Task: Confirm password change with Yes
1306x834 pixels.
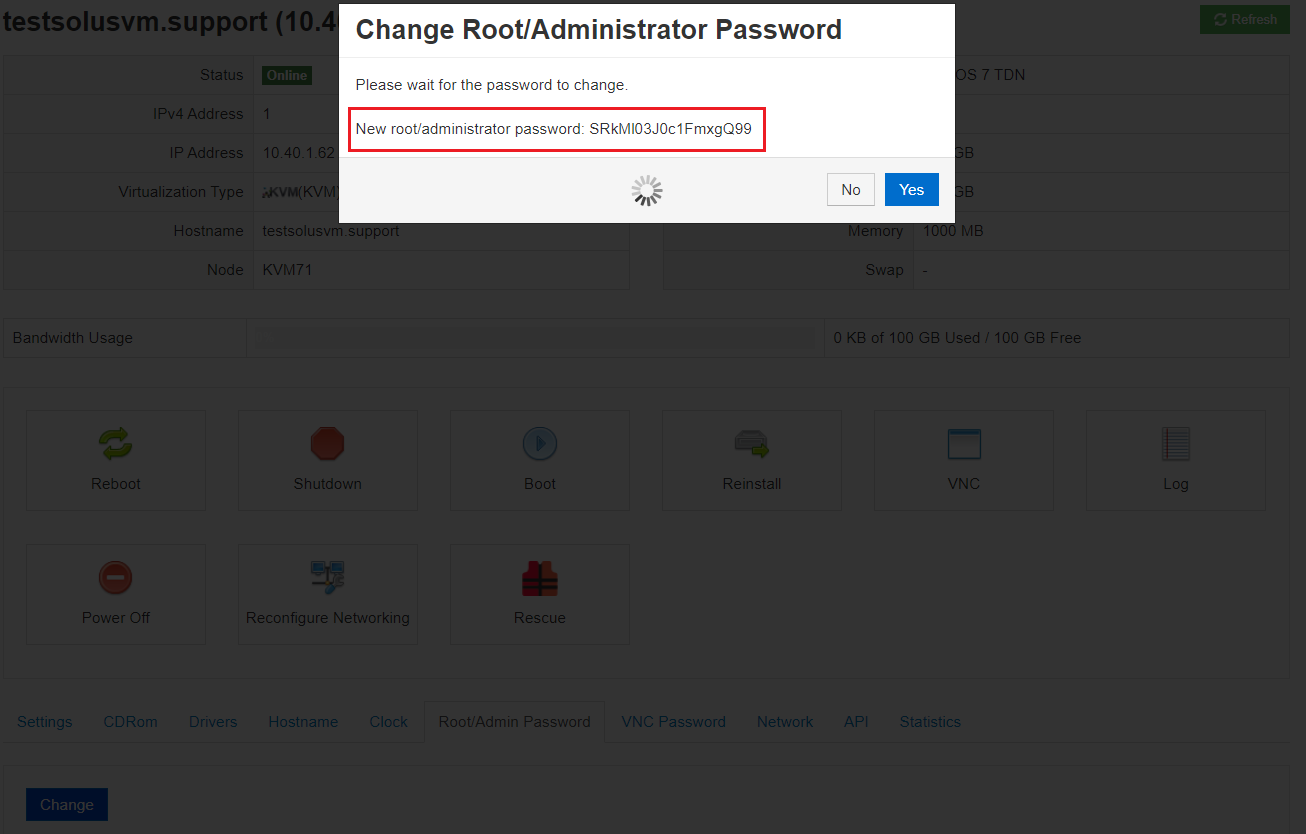Action: click(912, 190)
